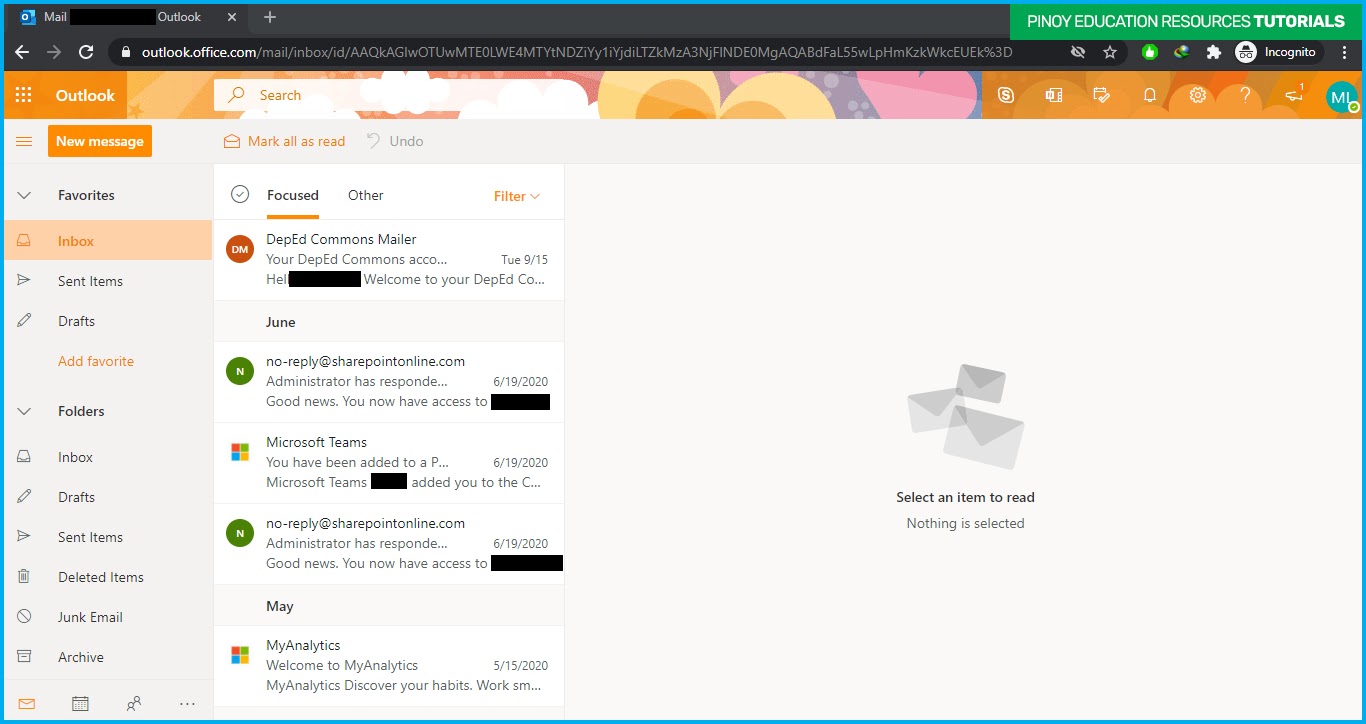Switch to Mail module at sidebar bottom

[27, 704]
